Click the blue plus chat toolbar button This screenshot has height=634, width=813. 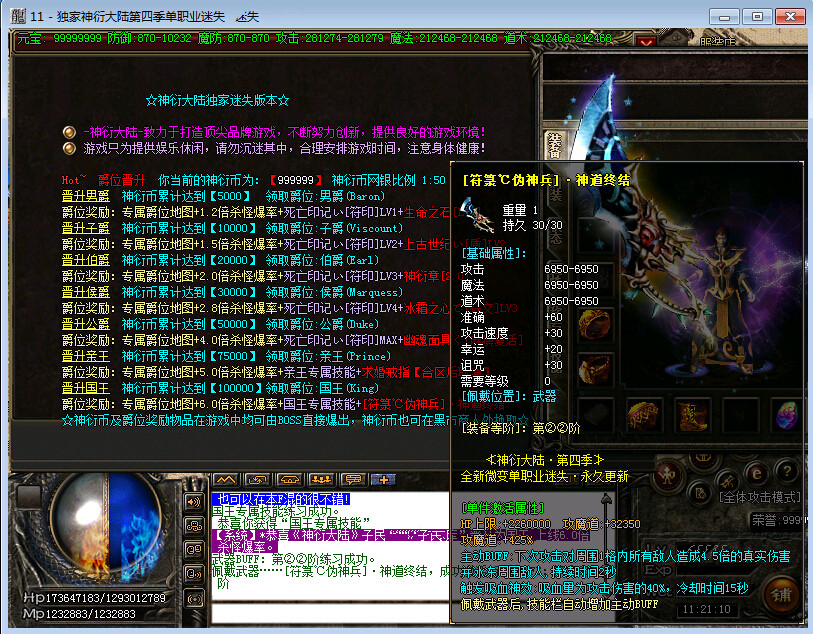pos(384,480)
